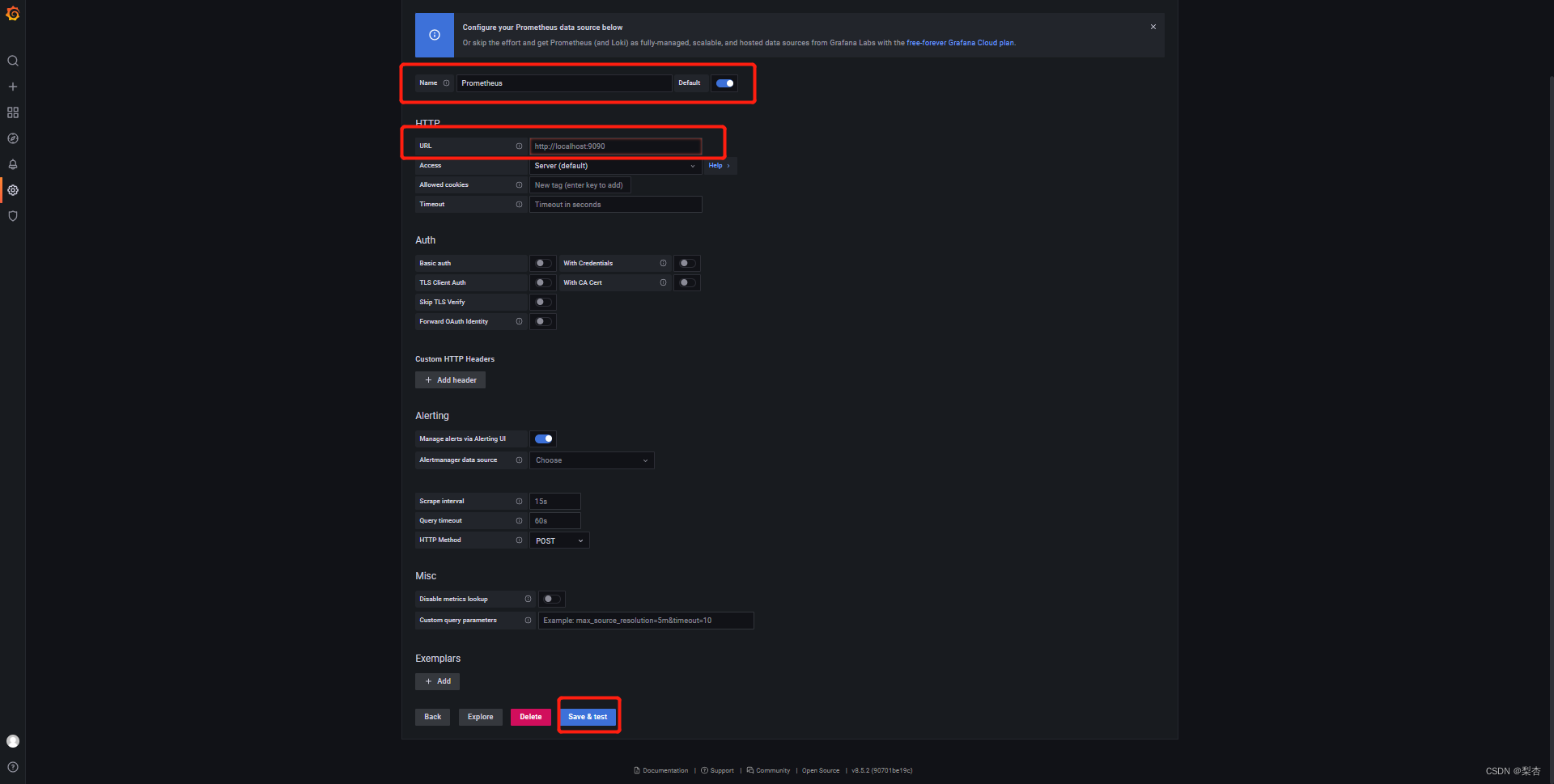Open the Open Source footer link
The image size is (1554, 784).
(821, 770)
